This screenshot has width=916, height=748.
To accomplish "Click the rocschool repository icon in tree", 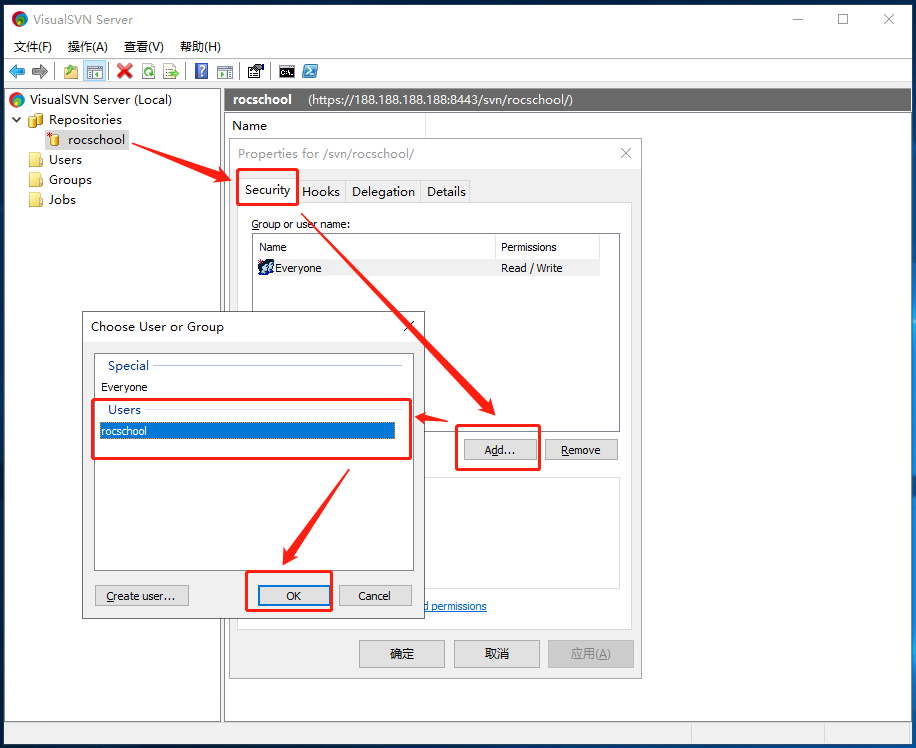I will point(54,139).
